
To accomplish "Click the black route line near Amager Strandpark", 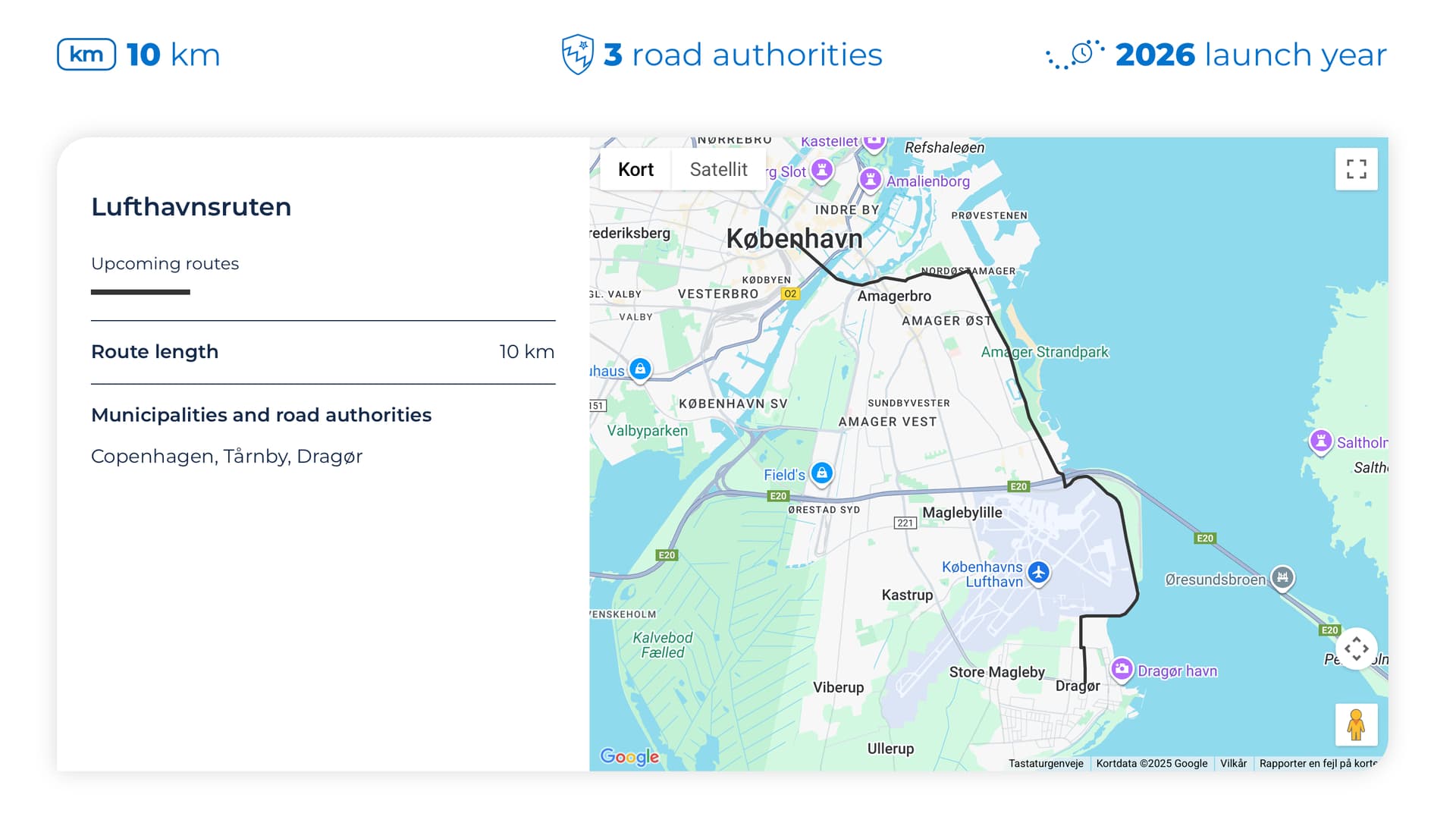I will [1013, 368].
